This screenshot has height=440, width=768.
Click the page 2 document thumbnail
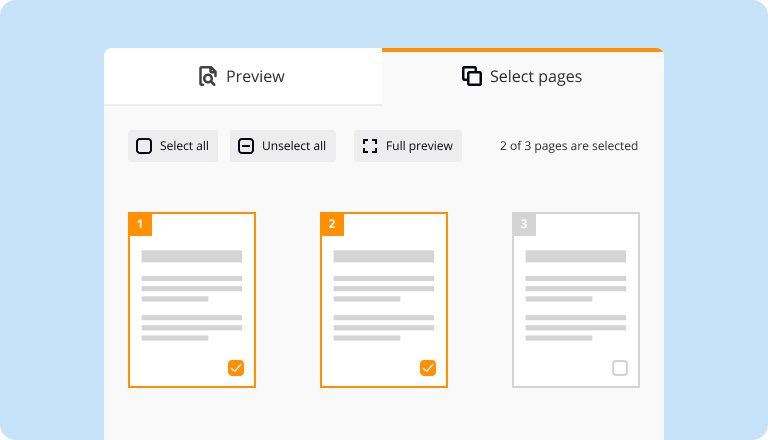coord(383,300)
